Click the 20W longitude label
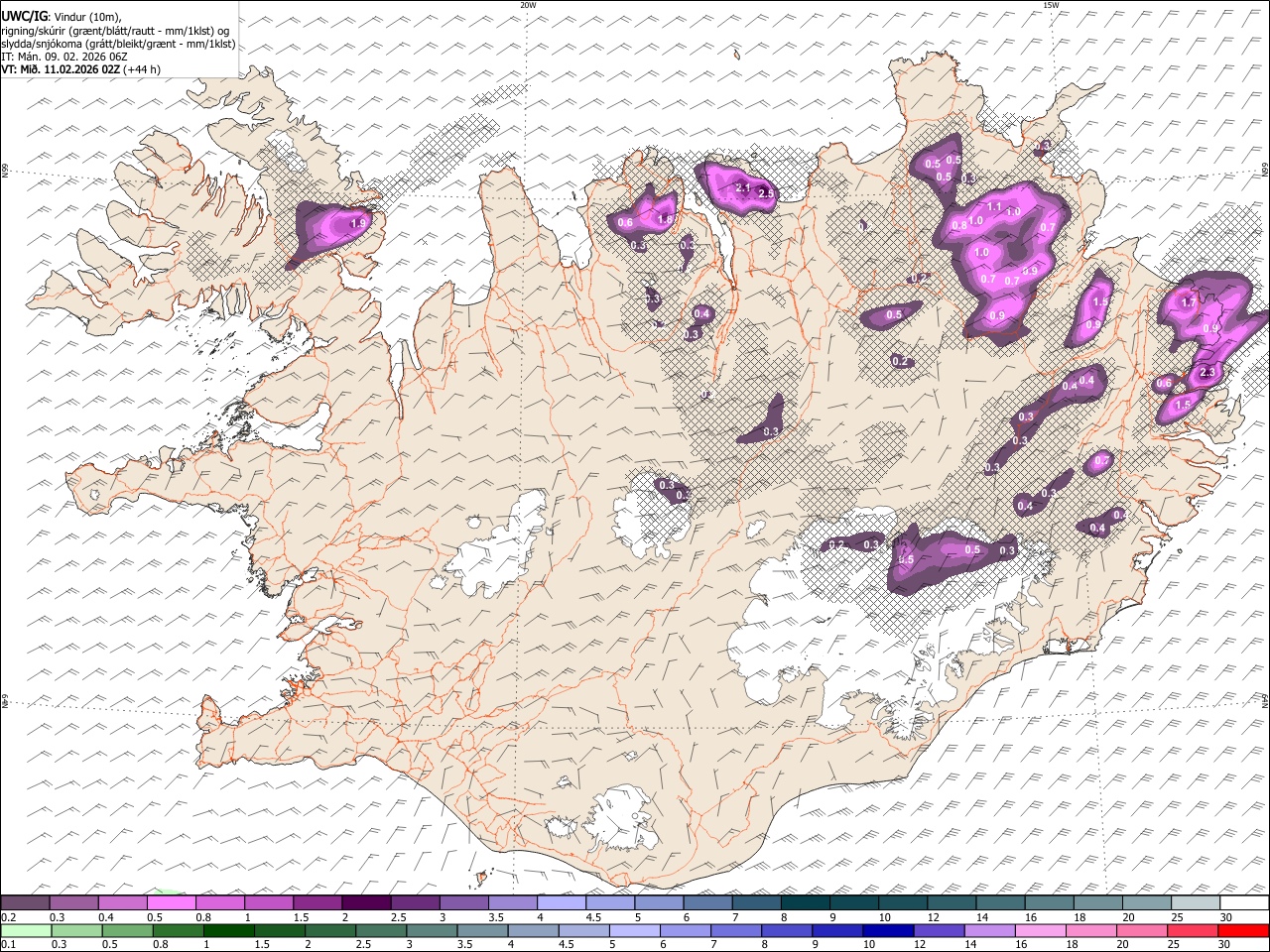 pos(528,5)
